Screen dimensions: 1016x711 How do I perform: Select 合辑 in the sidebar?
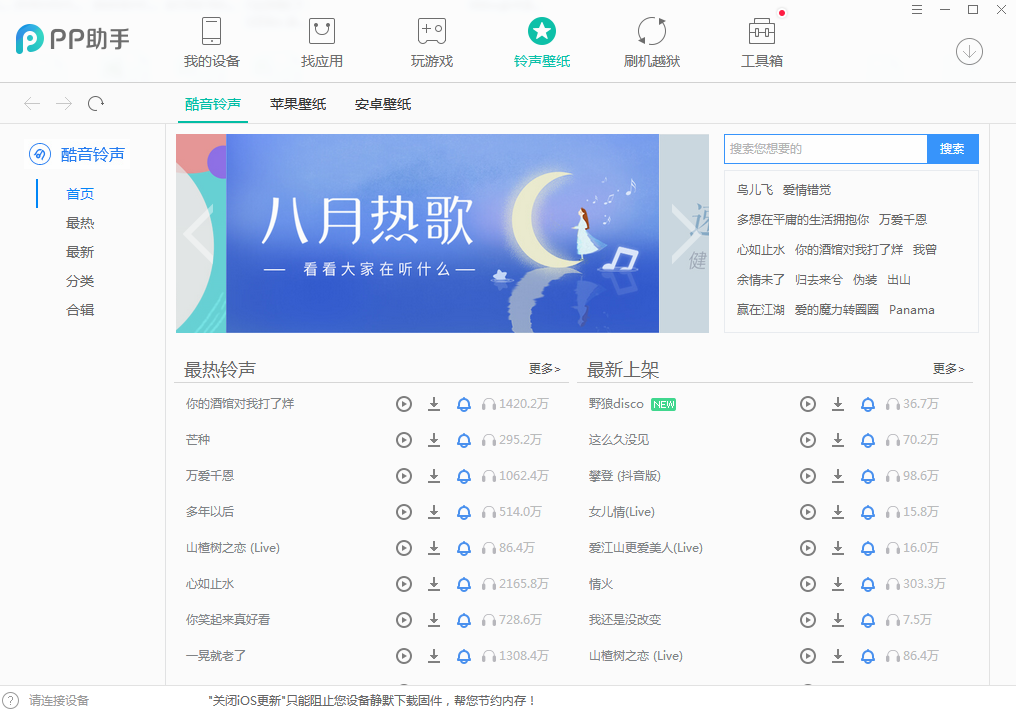coord(80,310)
